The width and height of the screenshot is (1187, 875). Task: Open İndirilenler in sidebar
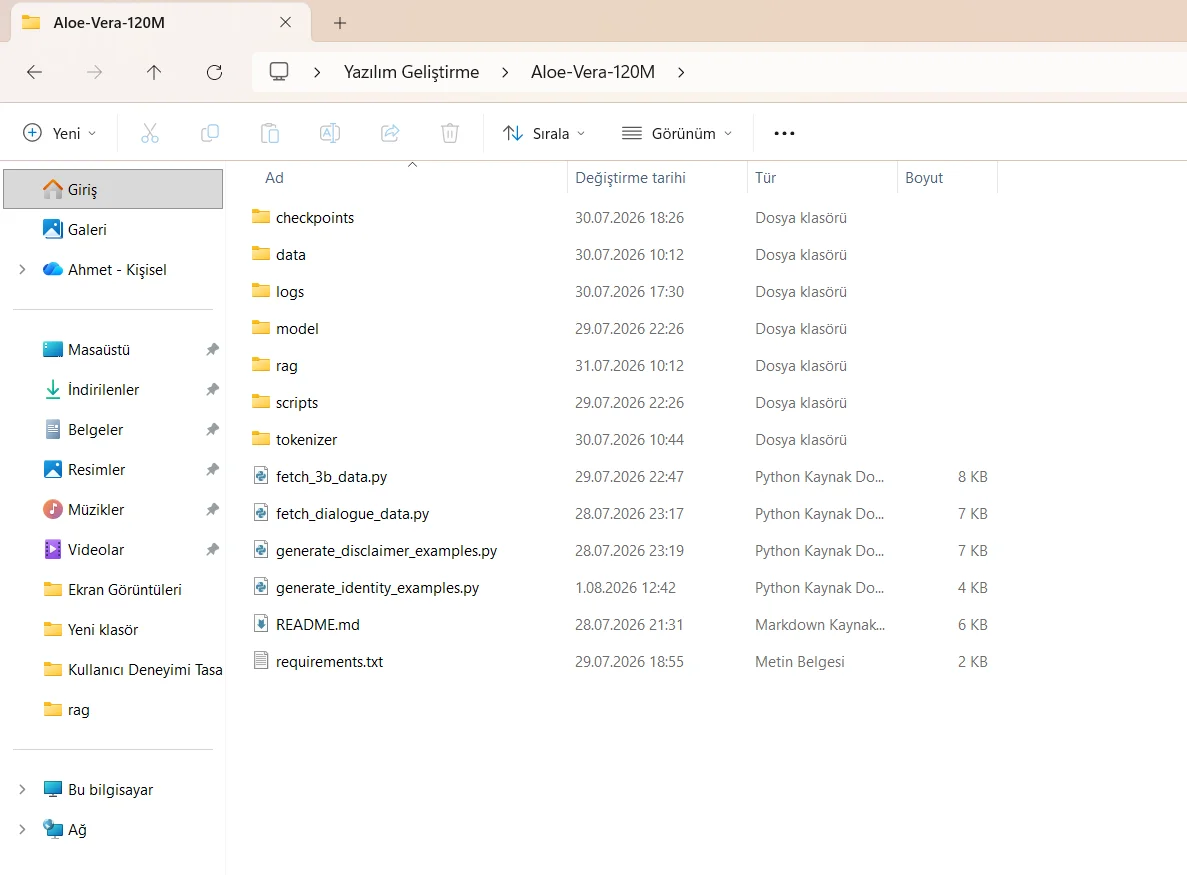tap(113, 390)
